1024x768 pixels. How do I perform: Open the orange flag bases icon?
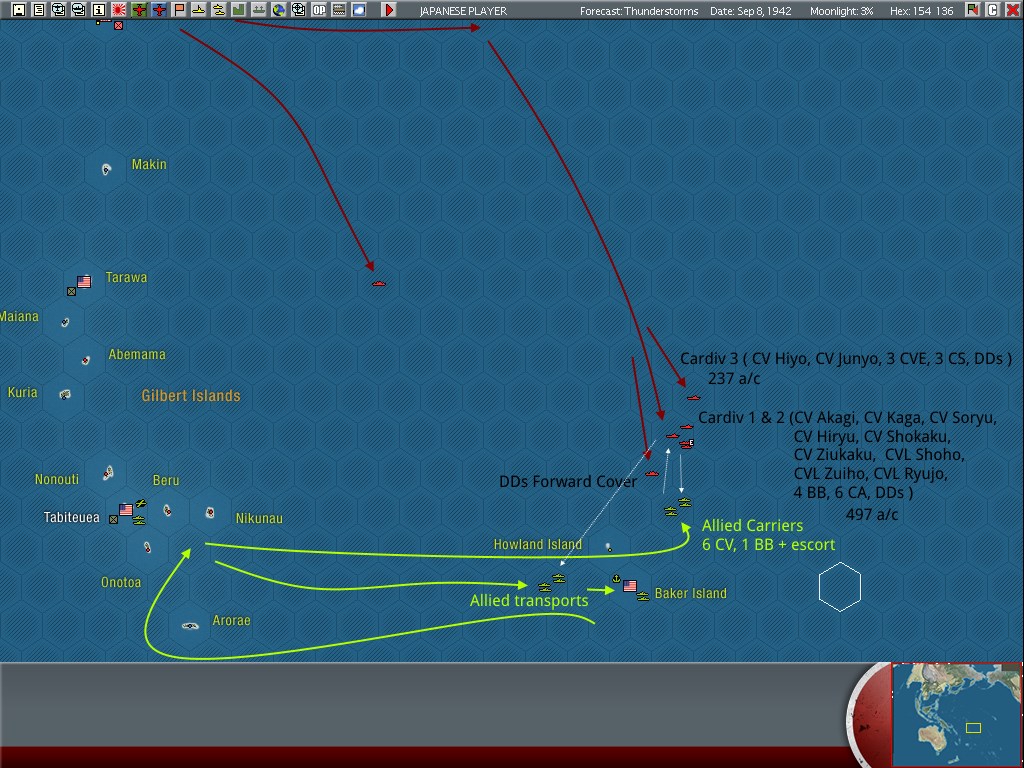(179, 10)
